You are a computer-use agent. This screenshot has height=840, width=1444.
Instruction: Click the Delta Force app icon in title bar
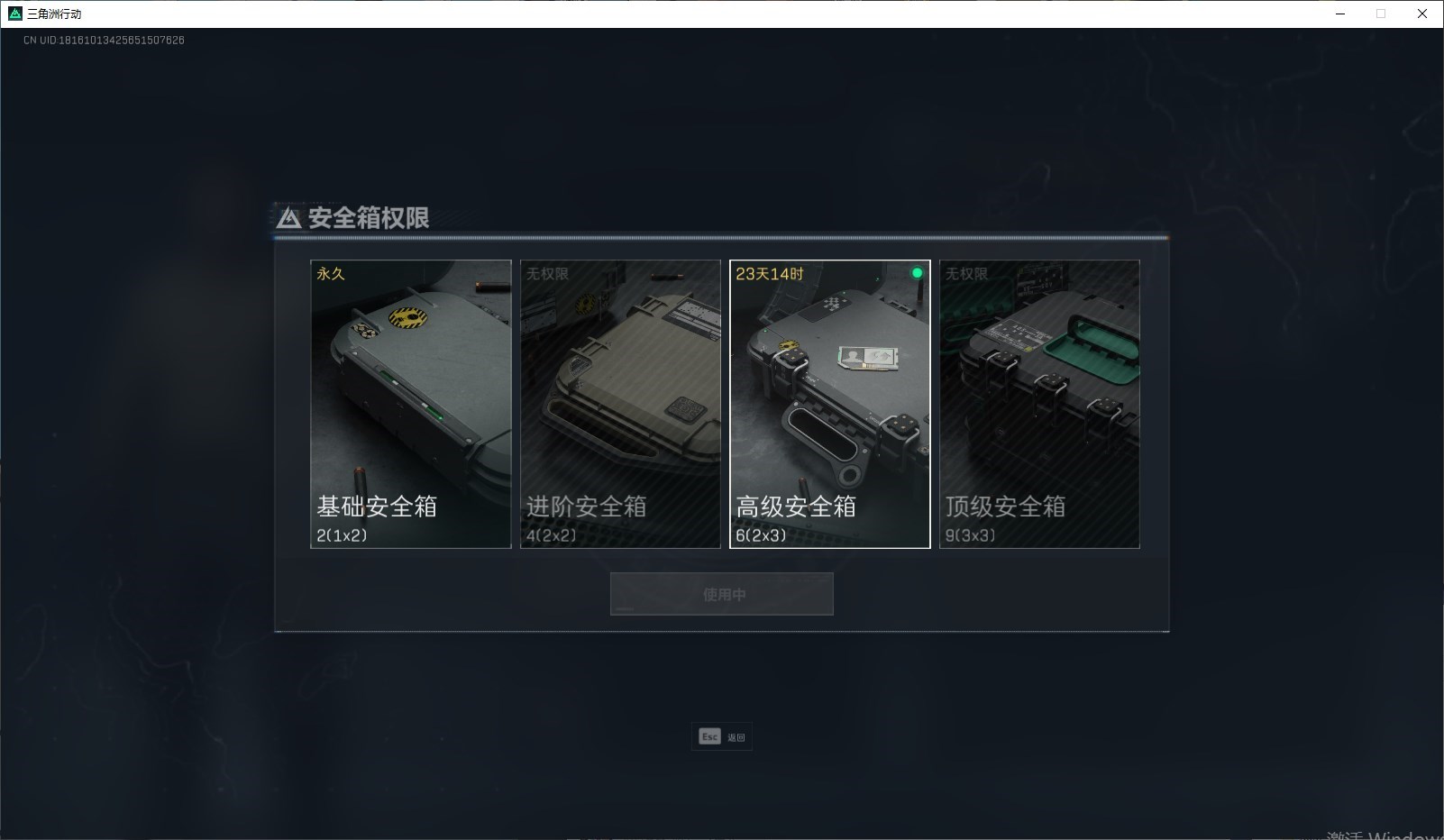tap(14, 14)
